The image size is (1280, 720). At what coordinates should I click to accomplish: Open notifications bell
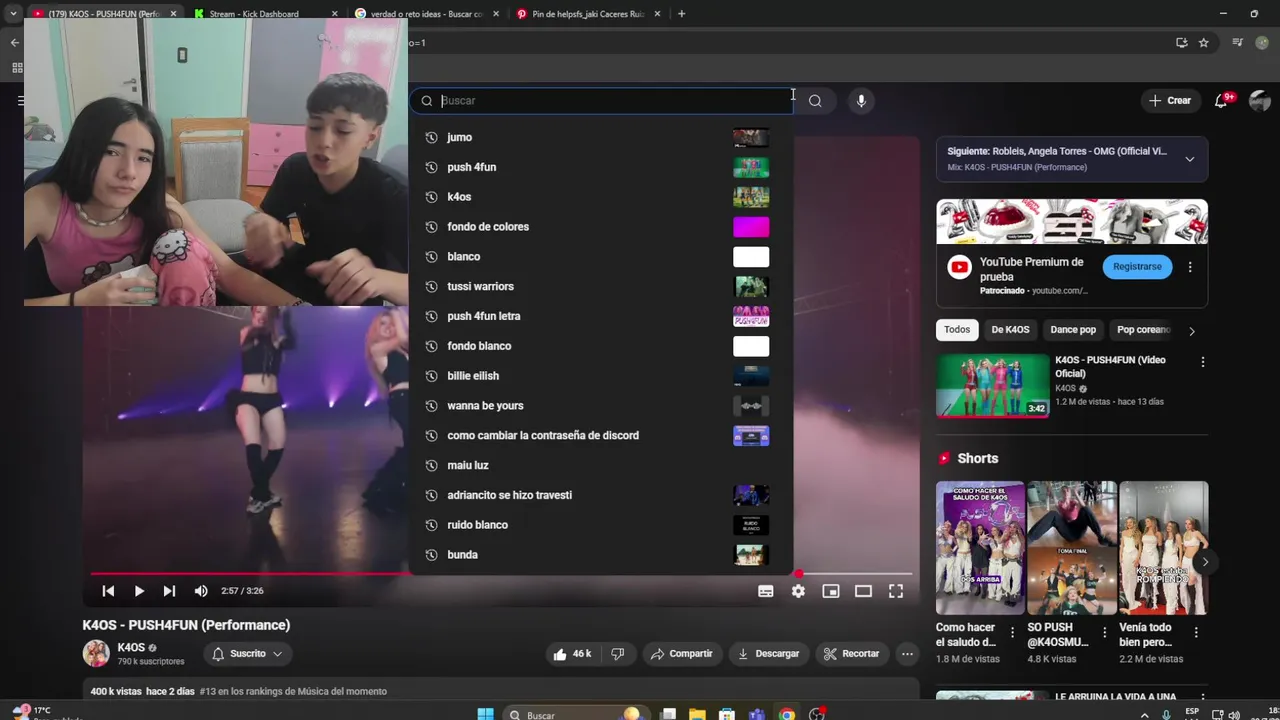click(x=1221, y=100)
